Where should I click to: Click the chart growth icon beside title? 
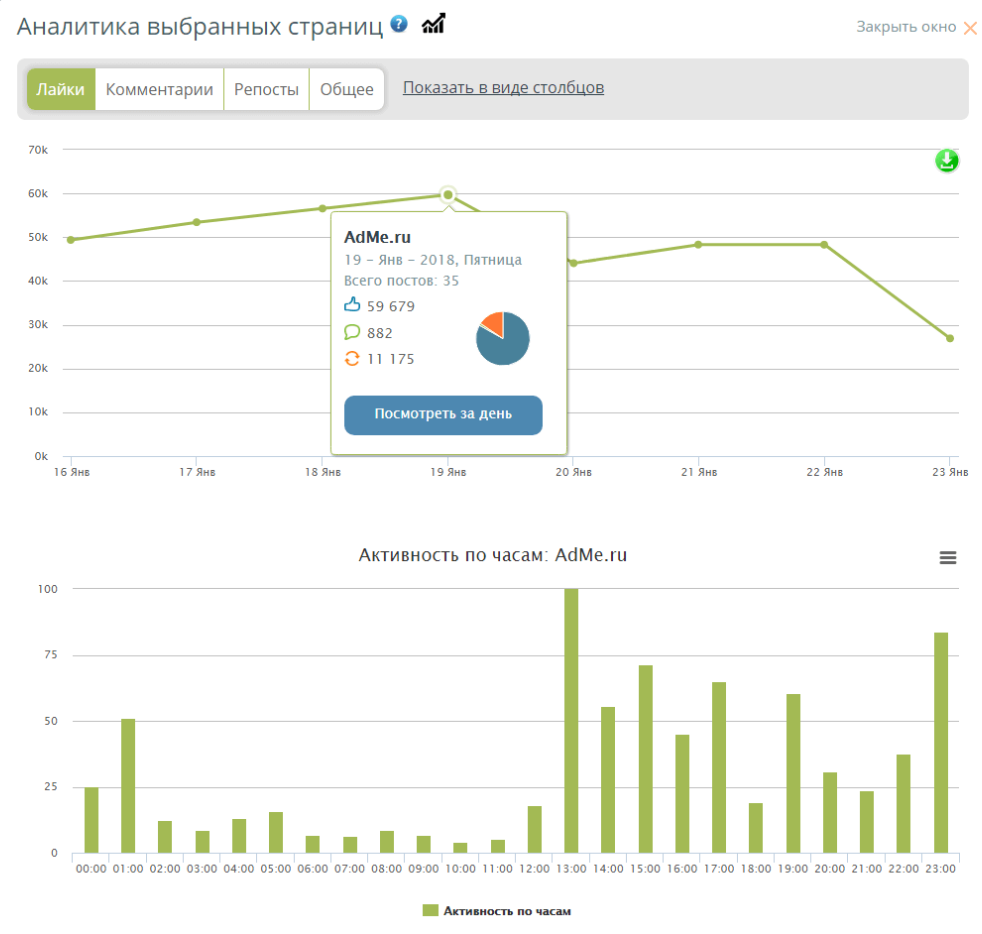coord(433,24)
